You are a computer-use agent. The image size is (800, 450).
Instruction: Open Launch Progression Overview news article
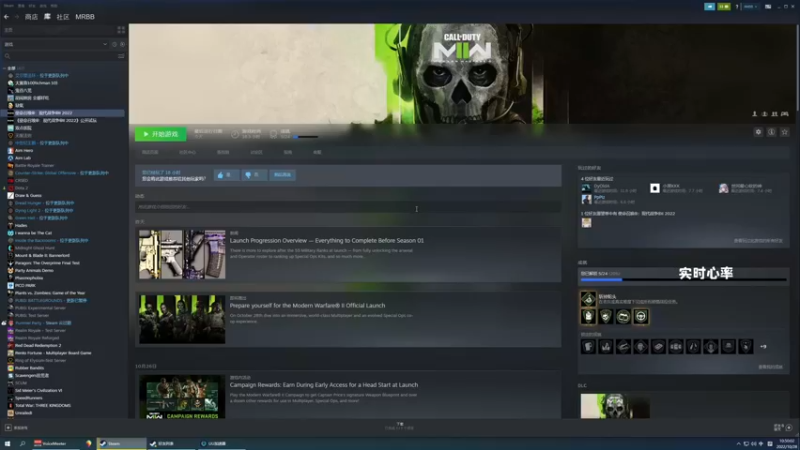(x=327, y=240)
